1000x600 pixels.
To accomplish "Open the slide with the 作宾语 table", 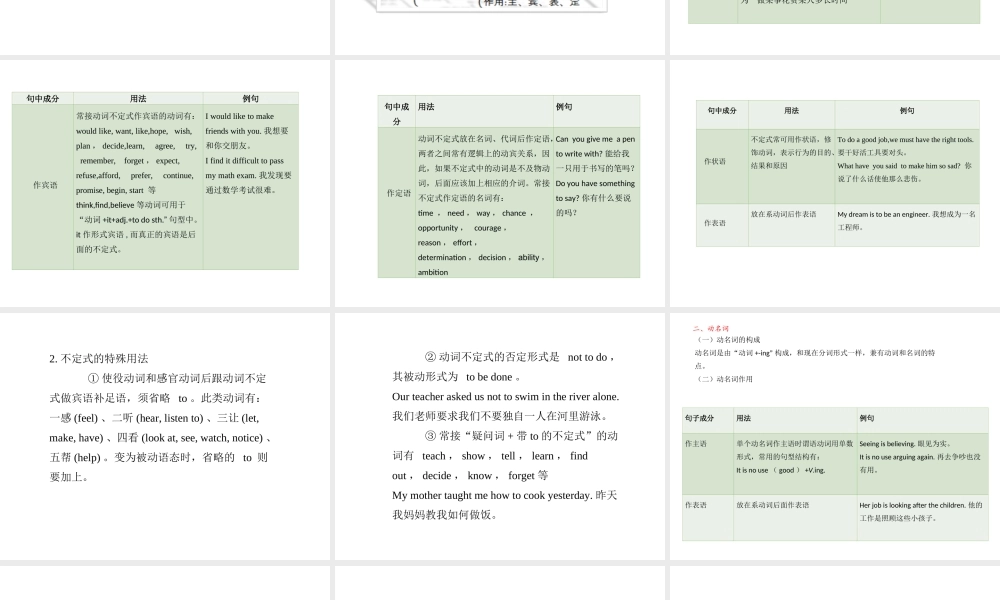I will pos(165,184).
